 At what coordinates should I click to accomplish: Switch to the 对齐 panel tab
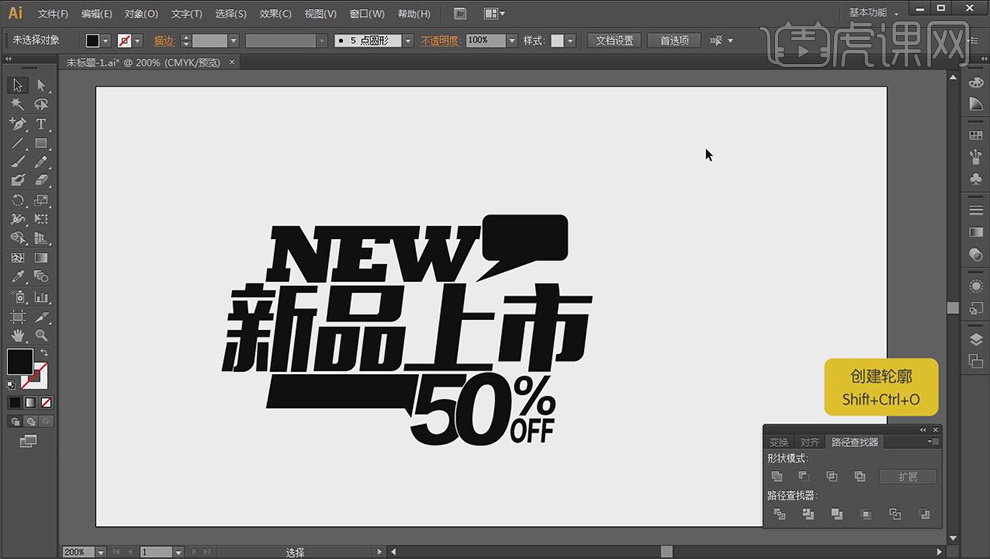tap(809, 442)
